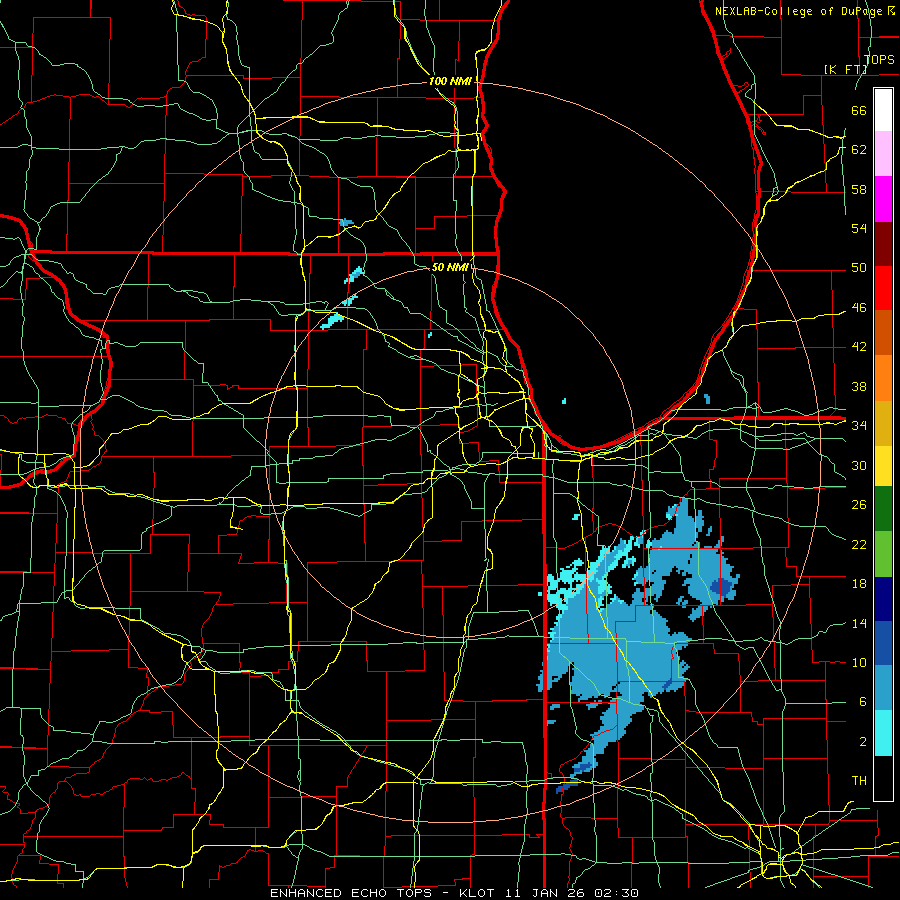Image resolution: width=900 pixels, height=900 pixels.
Task: Click the legend value "6"
Action: coord(863,702)
